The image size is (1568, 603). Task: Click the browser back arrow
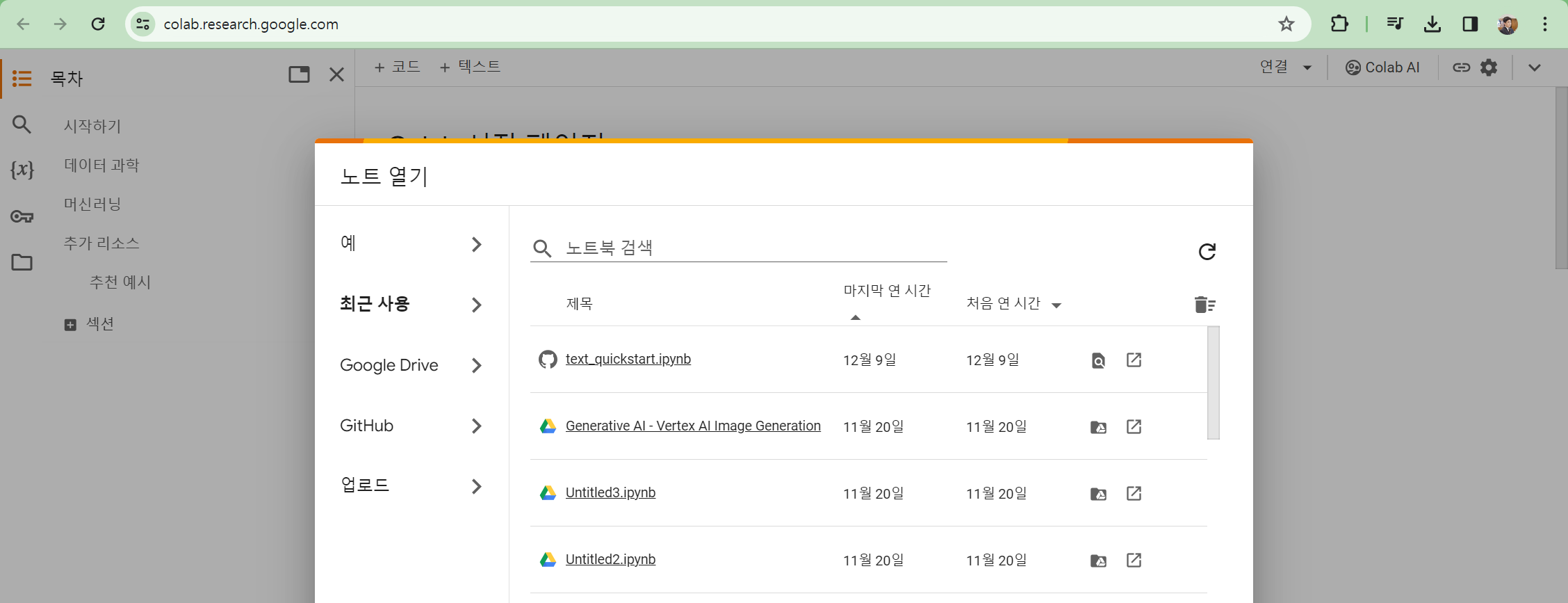(23, 24)
